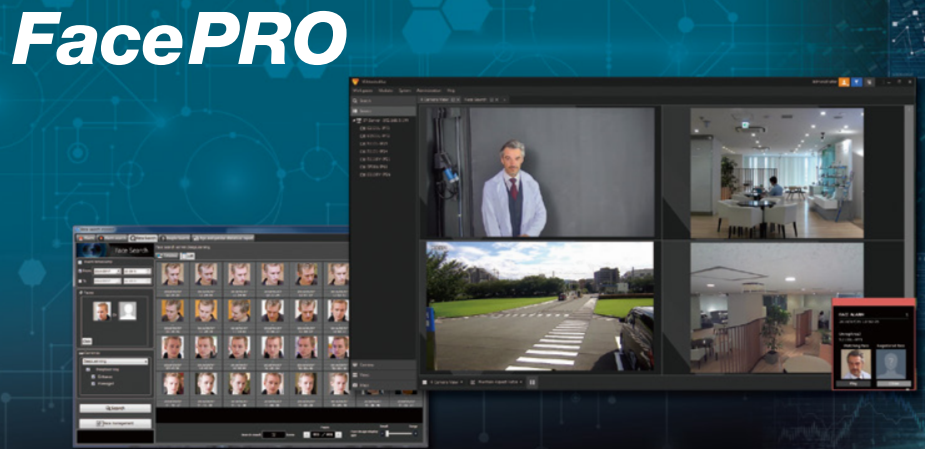Click the grey icon right of the blue icon
This screenshot has width=925, height=449.
pos(869,82)
